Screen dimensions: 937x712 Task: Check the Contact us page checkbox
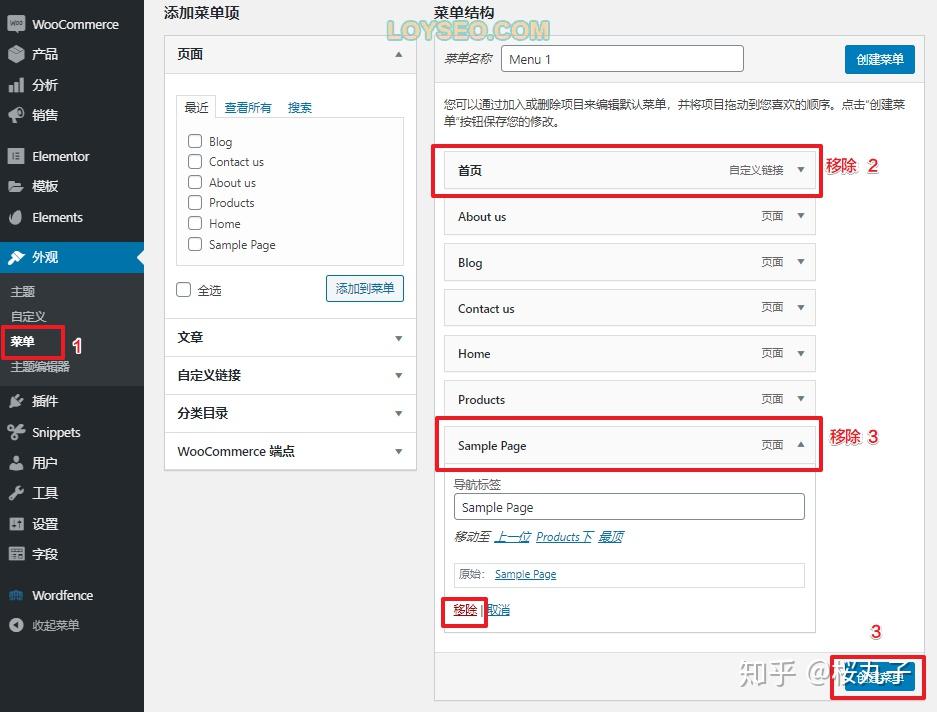pyautogui.click(x=195, y=161)
